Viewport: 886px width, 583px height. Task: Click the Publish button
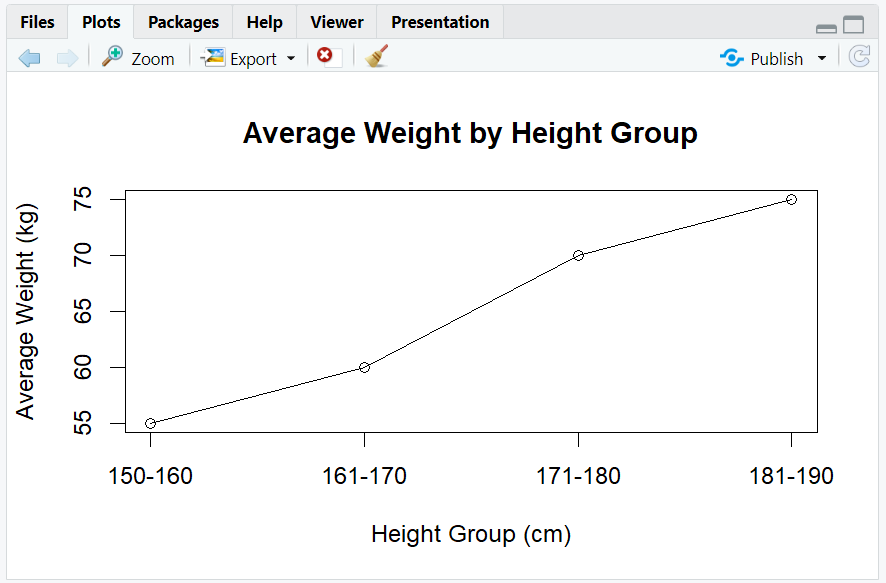[775, 58]
